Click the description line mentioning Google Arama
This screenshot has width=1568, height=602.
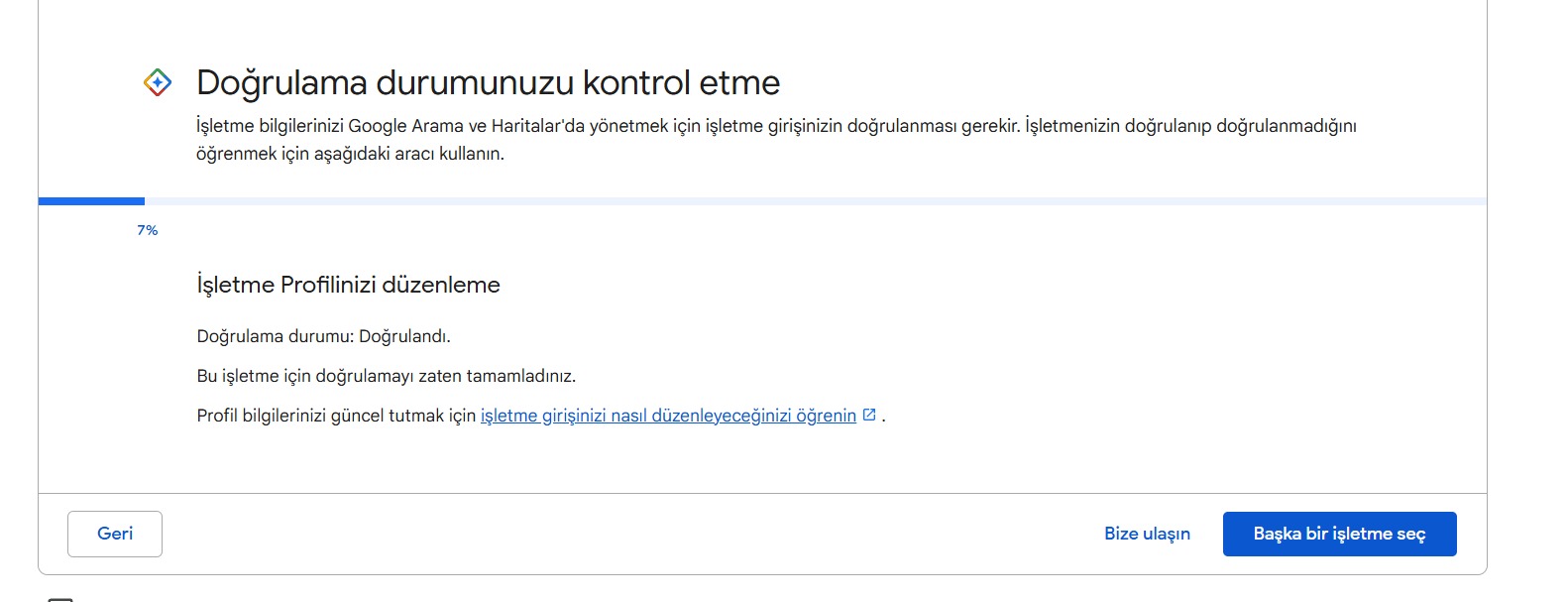(776, 126)
